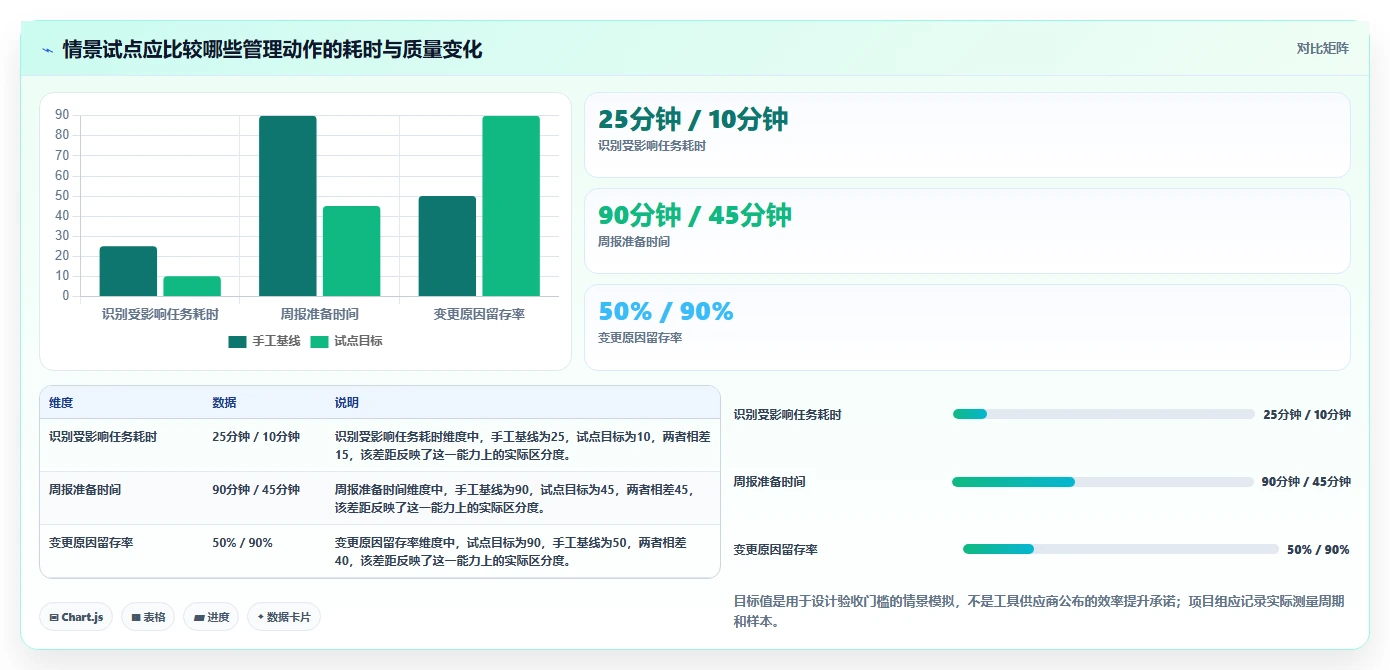Screen dimensions: 1390x670
Task: Click the lightning icon beside the title
Action: tap(47, 49)
